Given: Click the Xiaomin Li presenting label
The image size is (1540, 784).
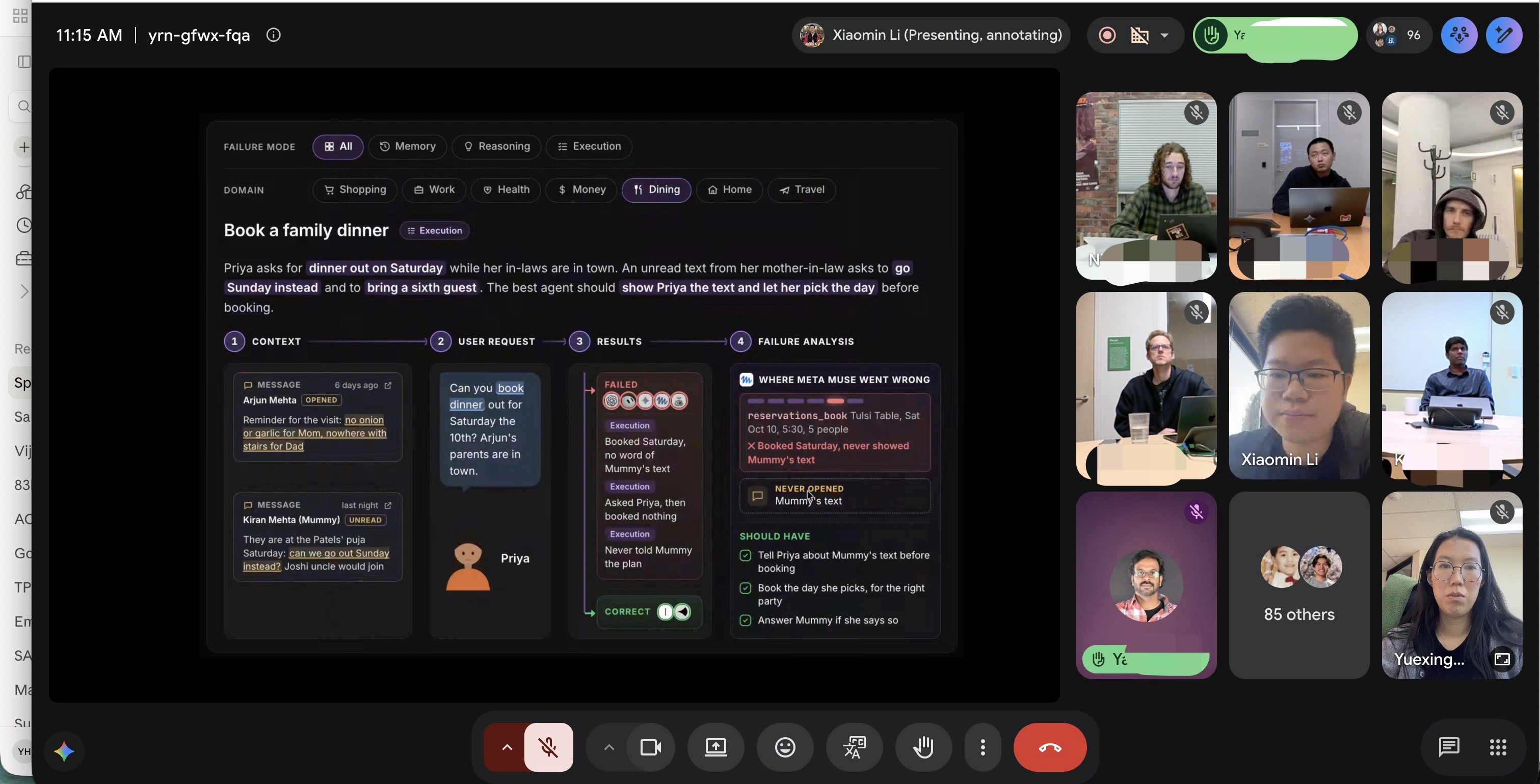Looking at the screenshot, I should (x=932, y=35).
